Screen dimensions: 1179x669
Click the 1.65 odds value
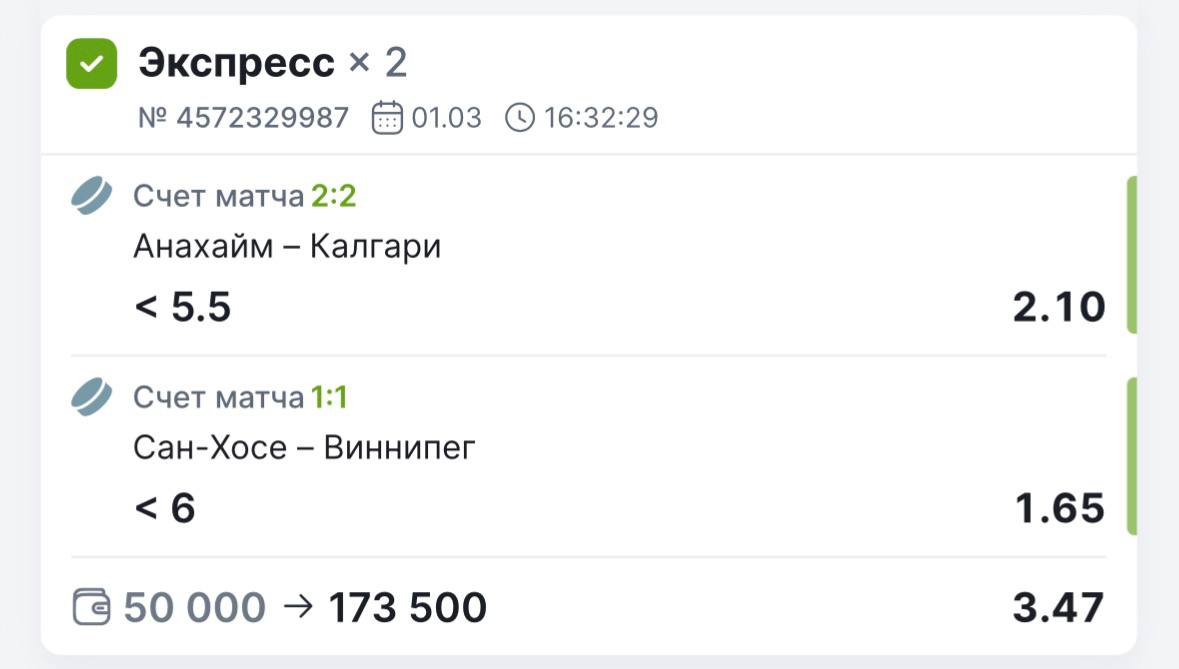(1060, 508)
